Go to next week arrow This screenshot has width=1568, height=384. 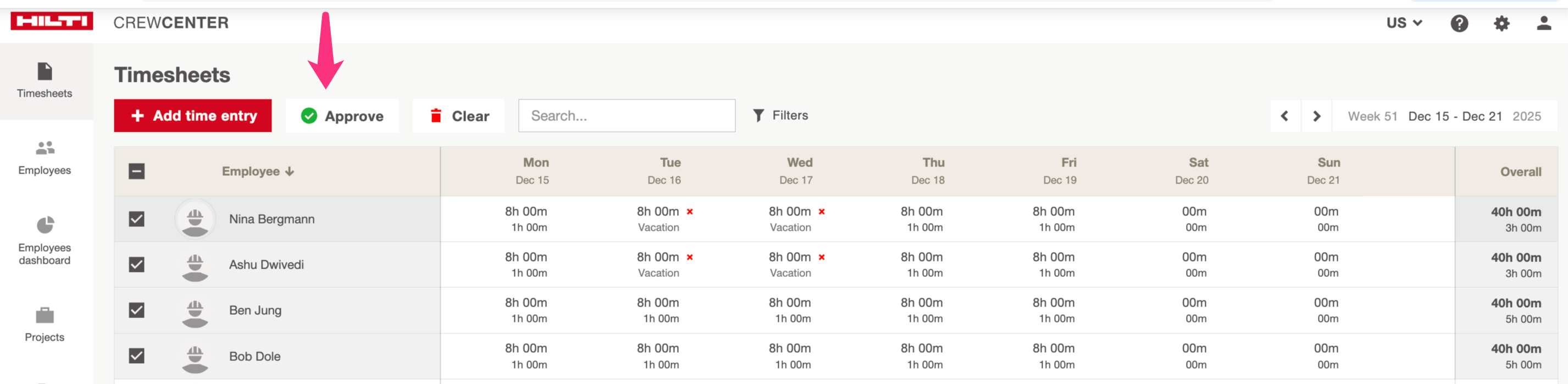tap(1316, 115)
